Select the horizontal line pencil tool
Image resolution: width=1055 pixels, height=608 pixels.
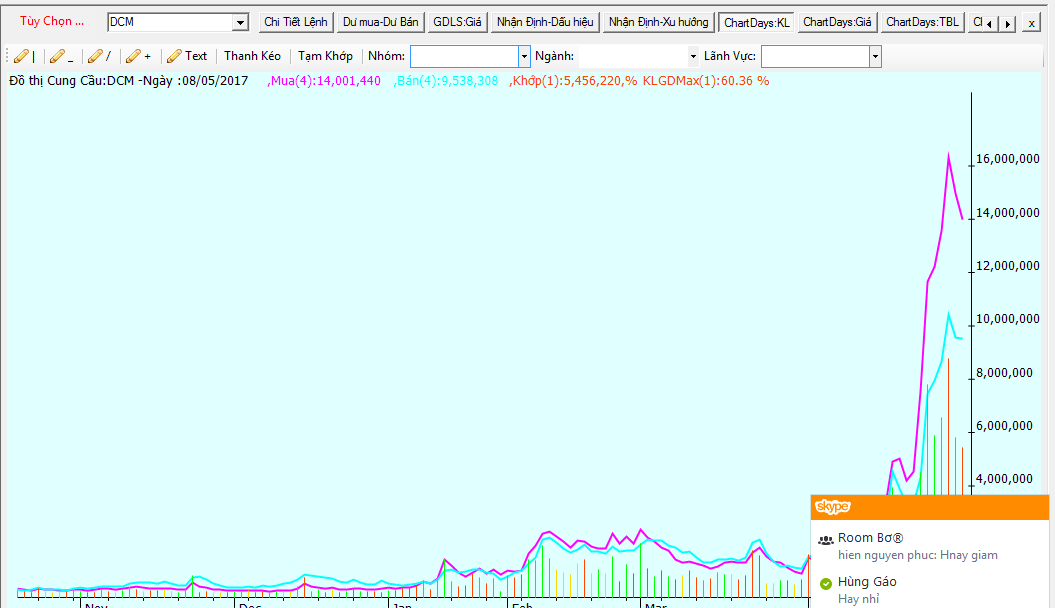[61, 56]
